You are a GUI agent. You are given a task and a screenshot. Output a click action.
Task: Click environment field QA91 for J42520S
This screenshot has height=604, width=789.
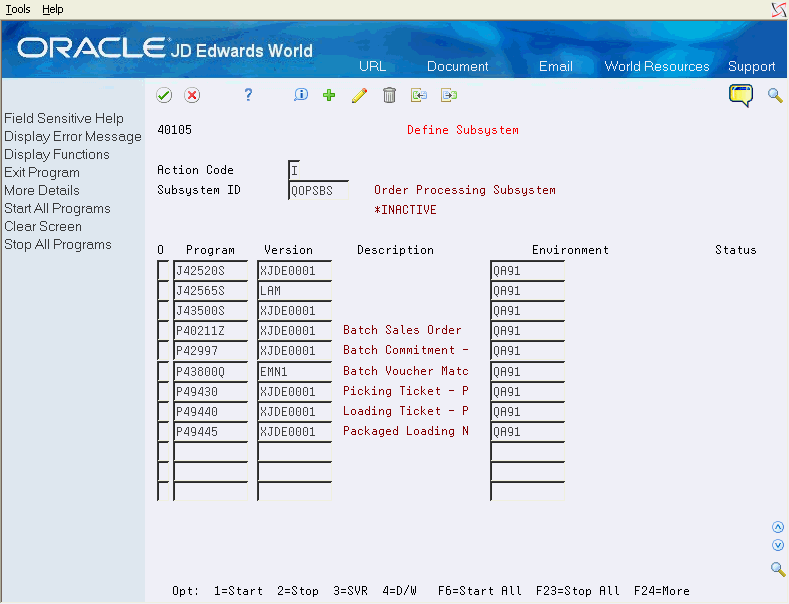528,270
